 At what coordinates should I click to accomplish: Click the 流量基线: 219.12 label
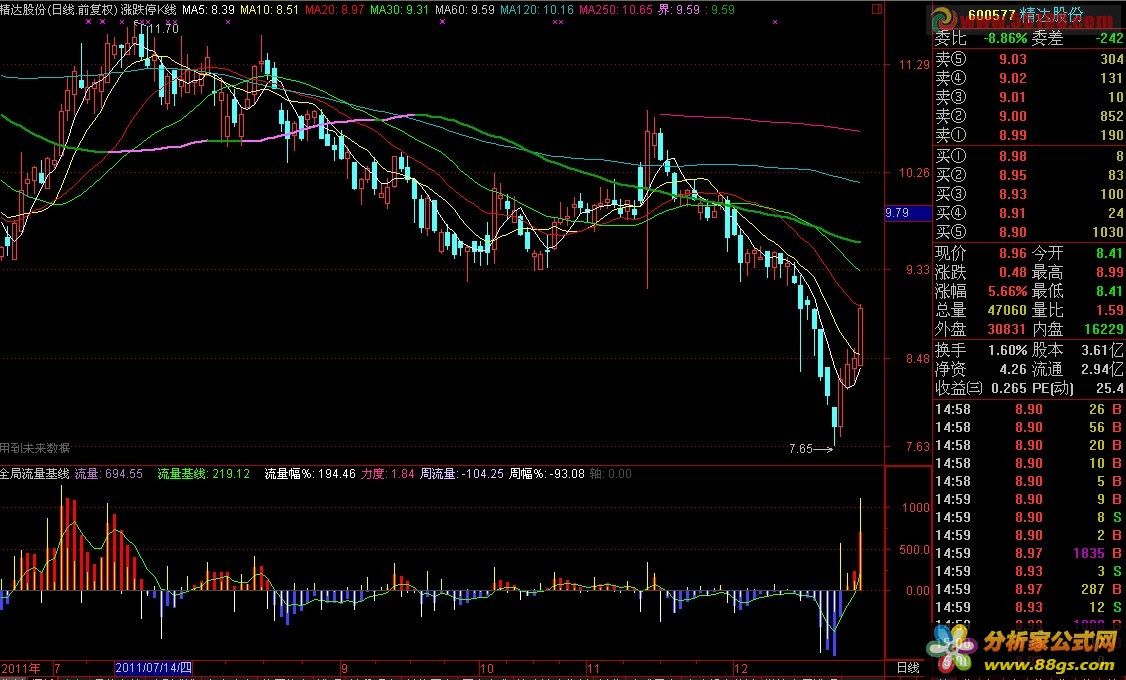click(204, 474)
